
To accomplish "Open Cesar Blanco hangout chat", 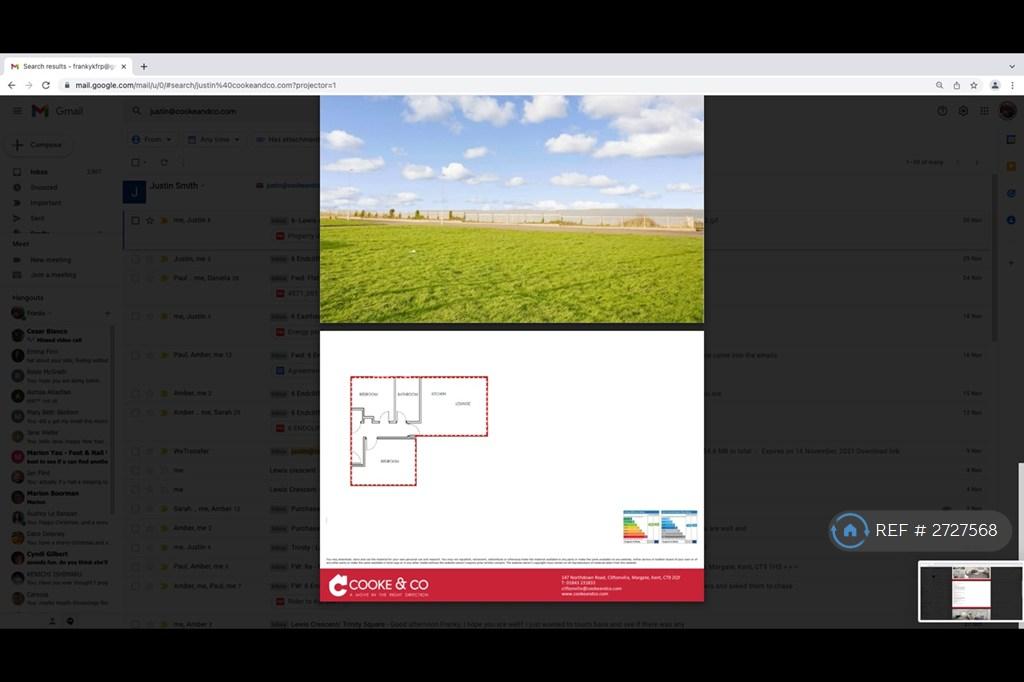I will click(60, 336).
